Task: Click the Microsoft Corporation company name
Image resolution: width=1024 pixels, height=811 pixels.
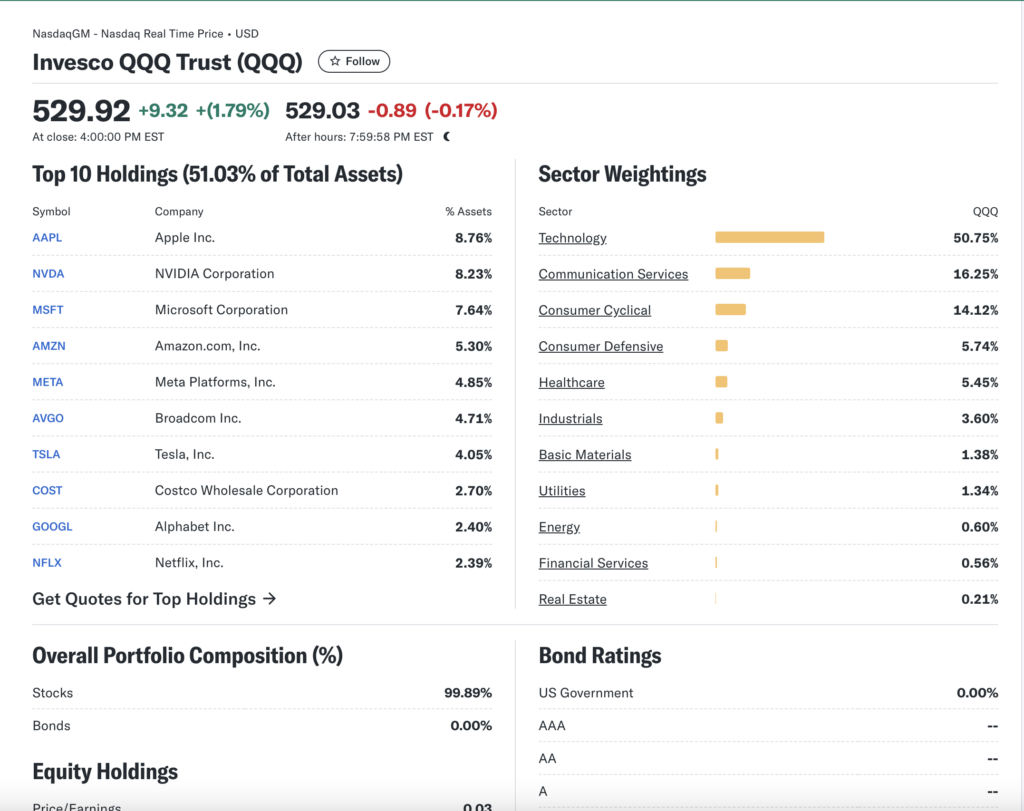Action: click(221, 310)
